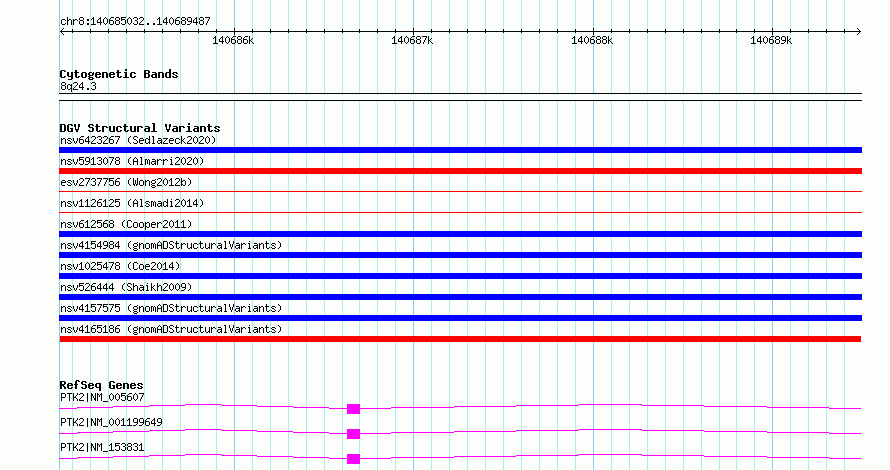Click the 8q24.3 band label
This screenshot has height=470, width=890.
tap(78, 86)
